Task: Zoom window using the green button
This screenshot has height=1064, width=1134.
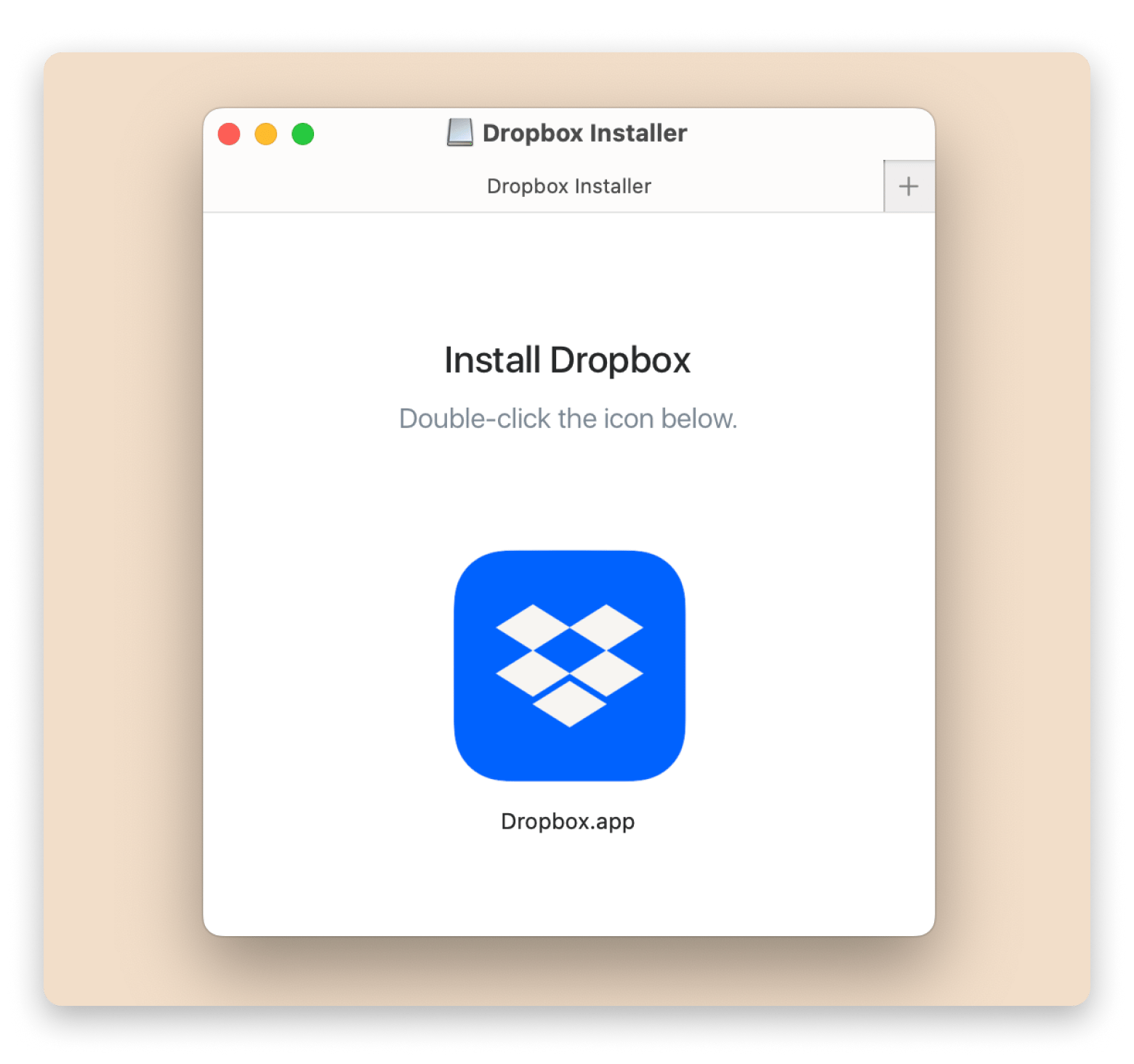Action: [303, 134]
